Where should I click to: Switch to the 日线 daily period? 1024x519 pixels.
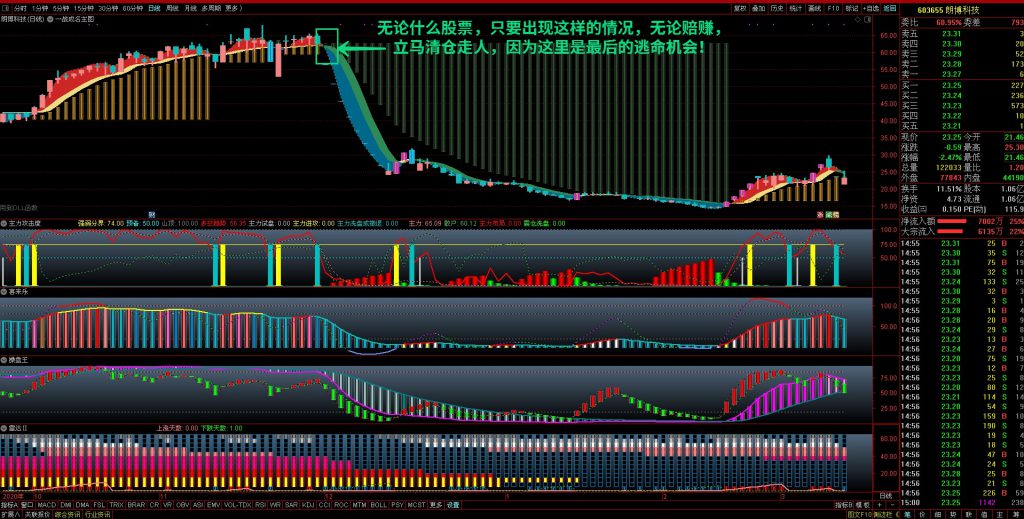(153, 7)
